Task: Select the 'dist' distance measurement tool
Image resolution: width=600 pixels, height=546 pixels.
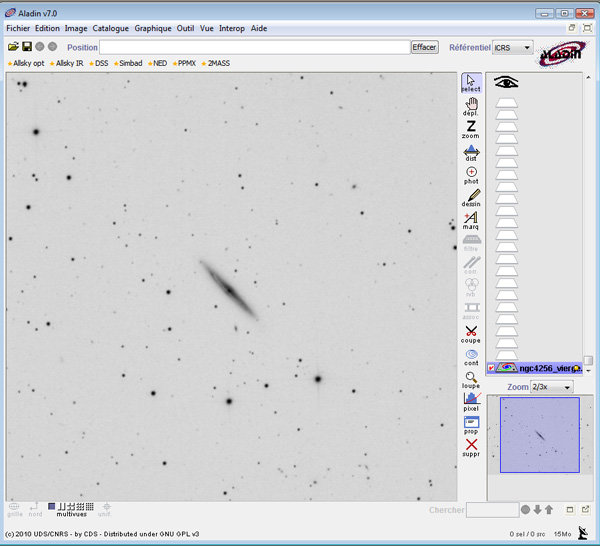Action: tap(471, 152)
